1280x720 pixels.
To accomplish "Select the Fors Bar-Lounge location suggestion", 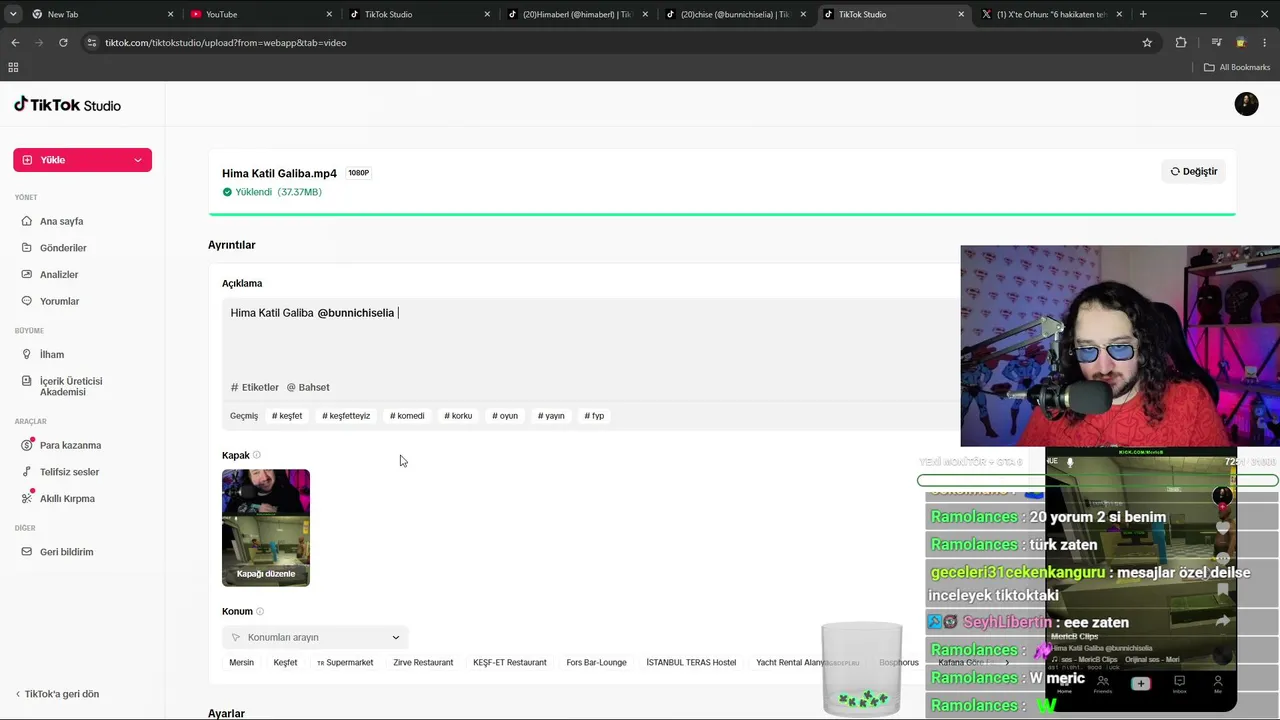I will (x=596, y=663).
